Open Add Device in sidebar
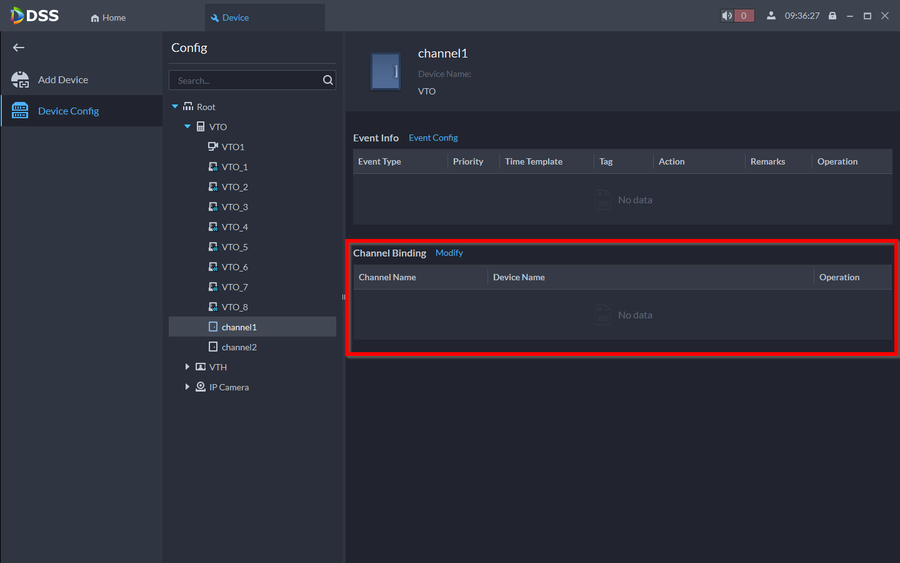 62,80
